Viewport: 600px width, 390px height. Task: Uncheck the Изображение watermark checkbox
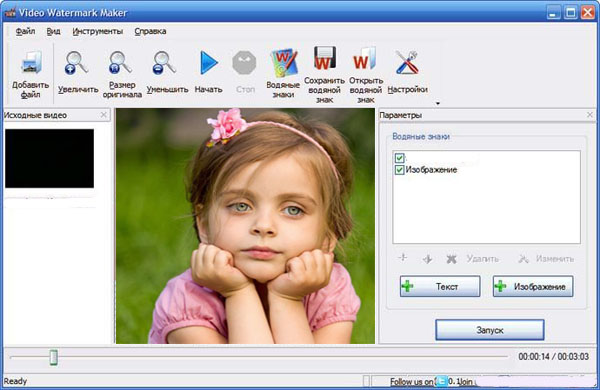(399, 170)
